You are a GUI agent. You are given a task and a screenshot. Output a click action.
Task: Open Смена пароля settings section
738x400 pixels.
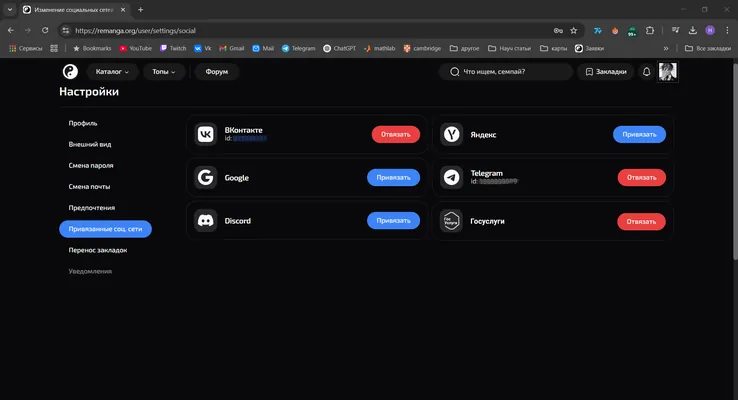(x=91, y=166)
